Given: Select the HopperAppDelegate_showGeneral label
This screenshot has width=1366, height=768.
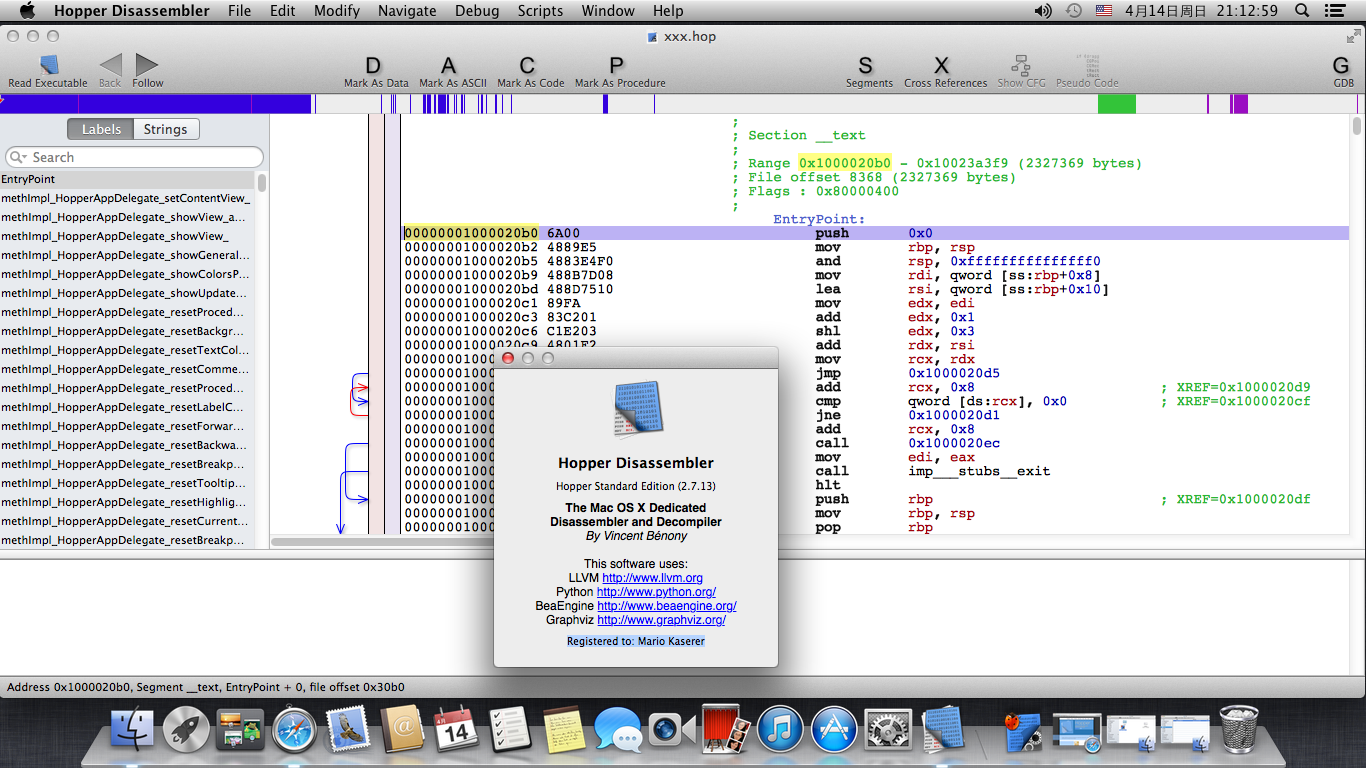Looking at the screenshot, I should coord(128,255).
